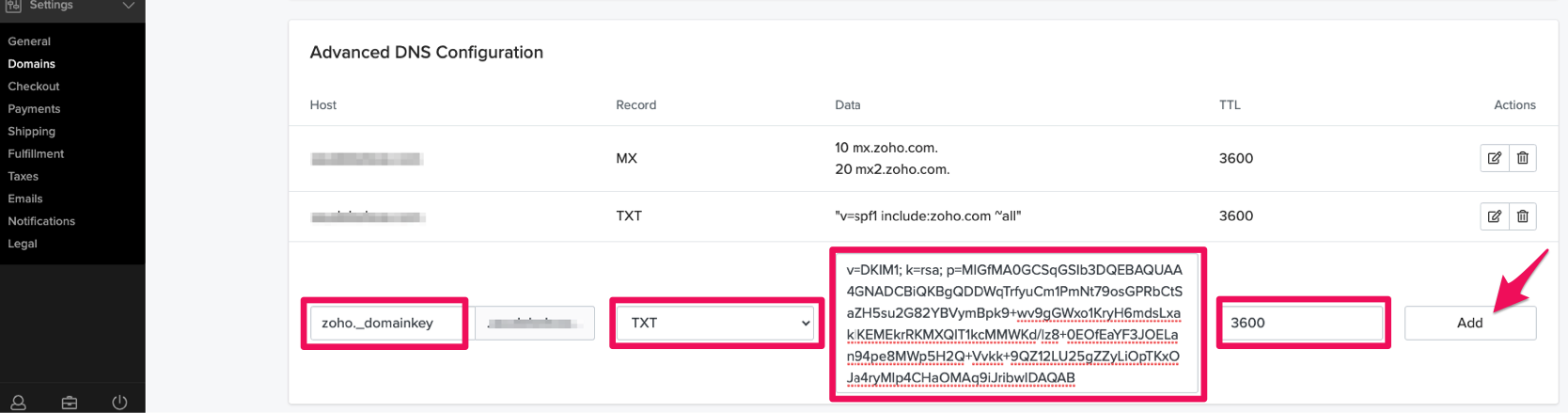Edit the MX record entry
Screen dimensions: 1568x413
(x=1494, y=158)
